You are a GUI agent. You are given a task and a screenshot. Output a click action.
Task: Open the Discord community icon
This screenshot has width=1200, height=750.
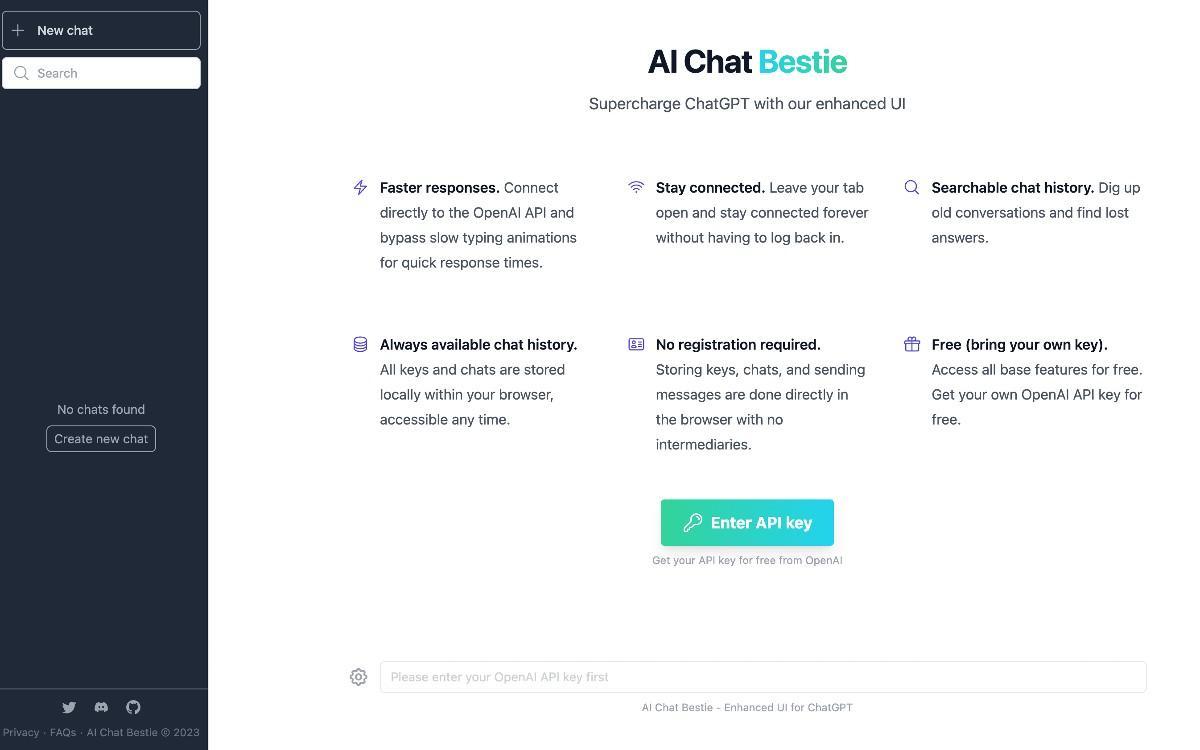click(x=101, y=707)
